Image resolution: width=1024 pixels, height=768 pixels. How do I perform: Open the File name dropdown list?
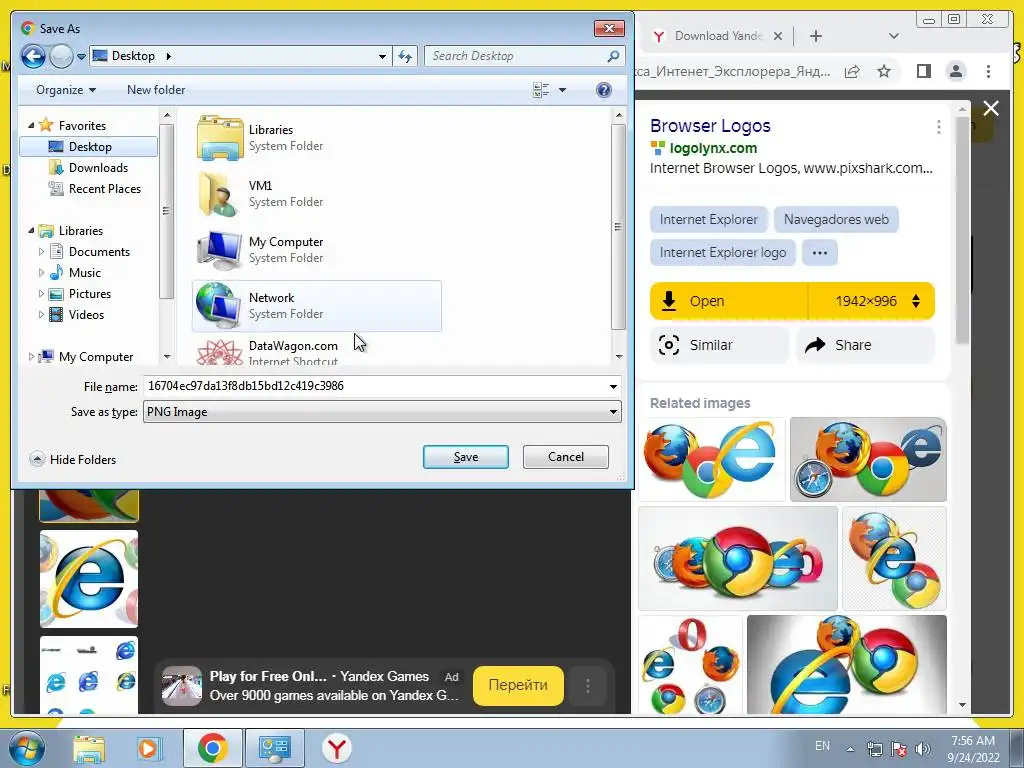point(613,387)
